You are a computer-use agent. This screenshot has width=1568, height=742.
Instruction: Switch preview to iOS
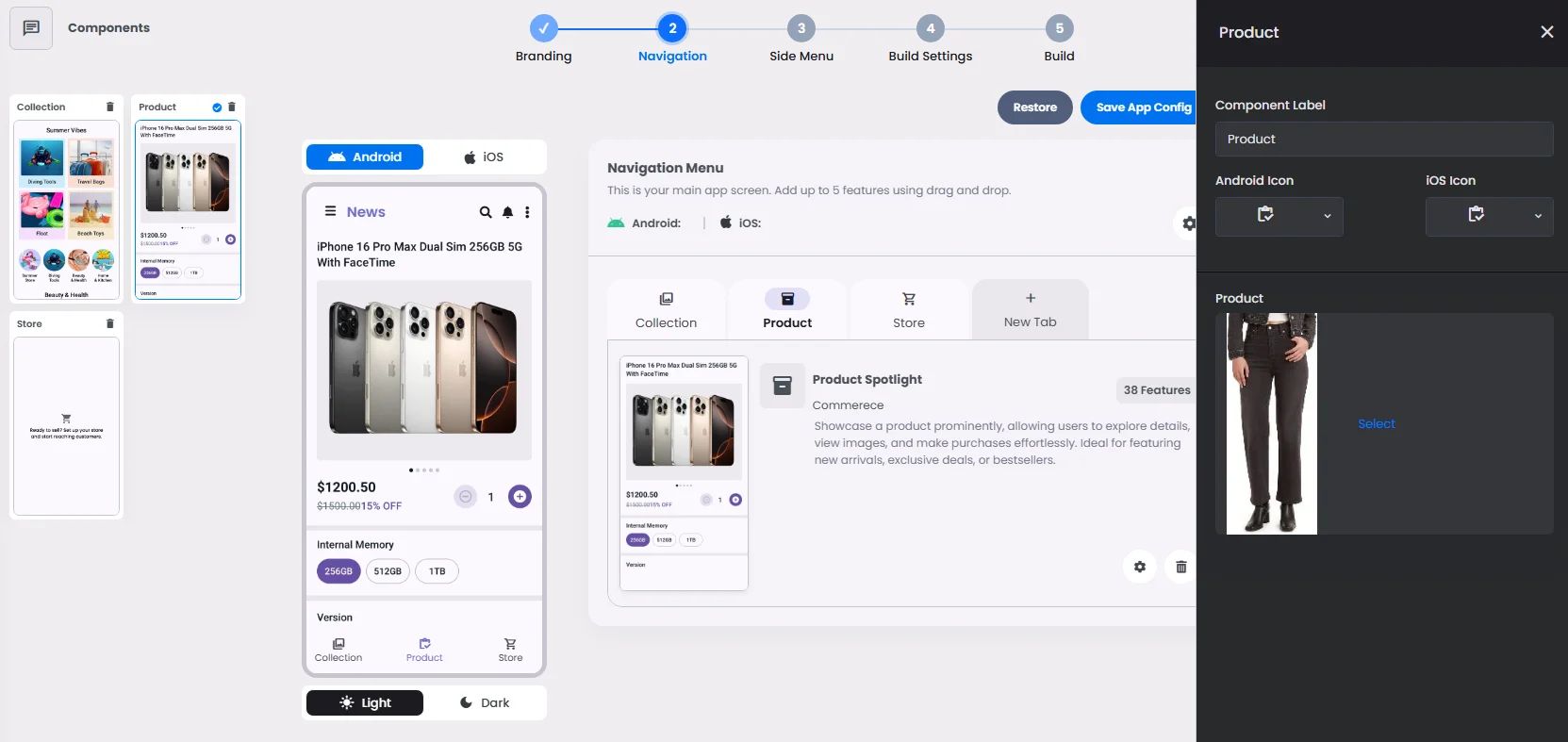click(x=484, y=157)
